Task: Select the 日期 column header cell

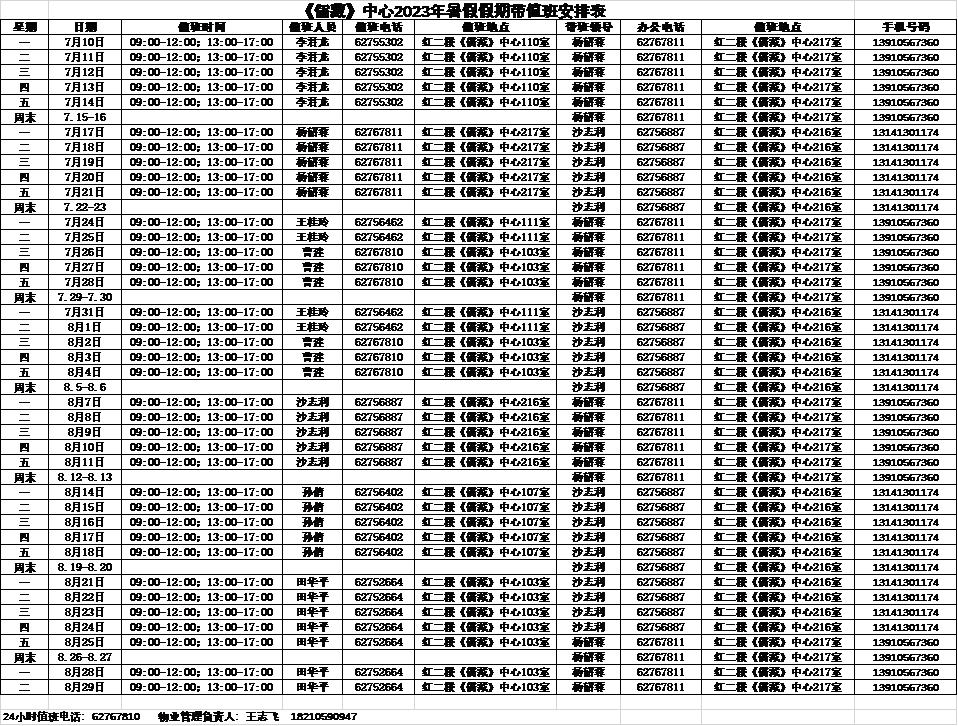Action: click(x=85, y=27)
